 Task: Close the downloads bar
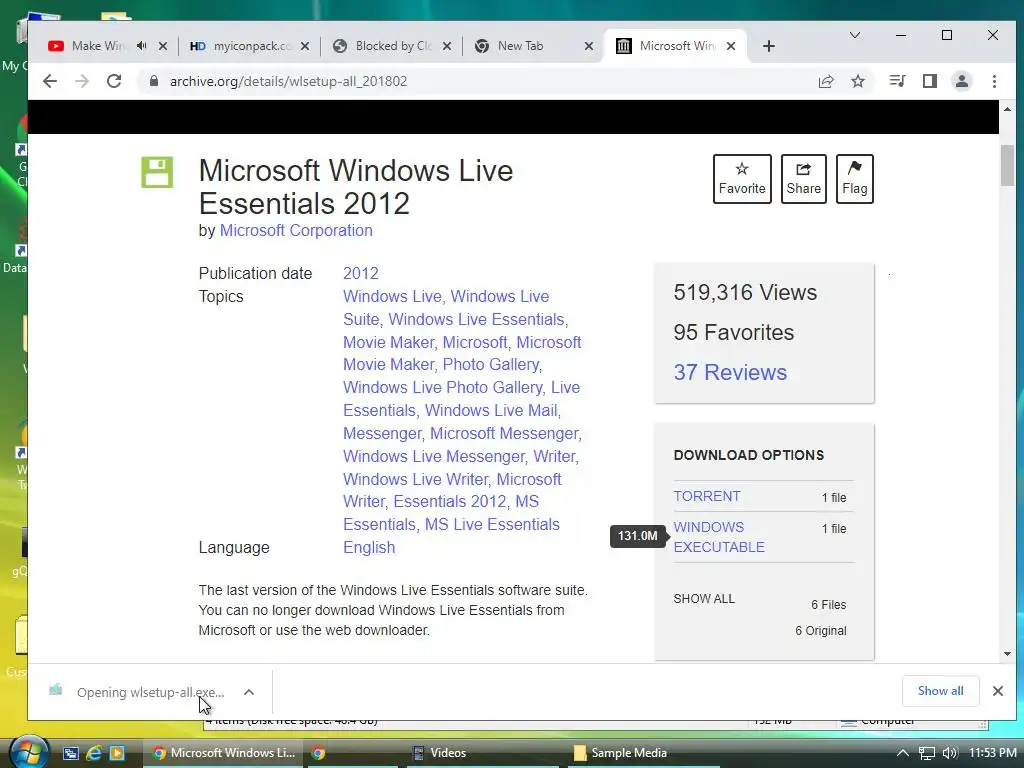[x=997, y=691]
